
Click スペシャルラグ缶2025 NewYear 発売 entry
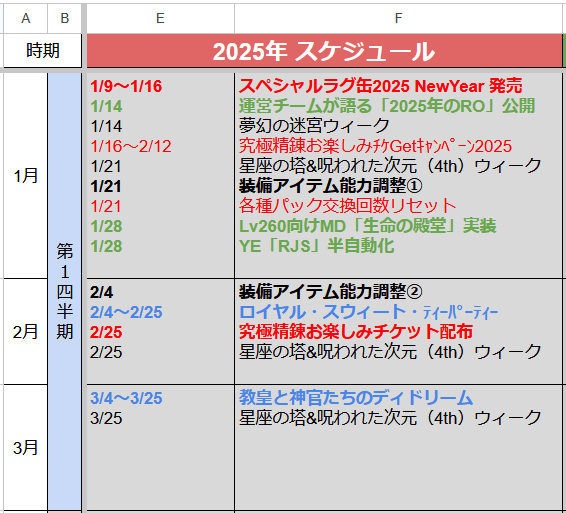pos(380,86)
